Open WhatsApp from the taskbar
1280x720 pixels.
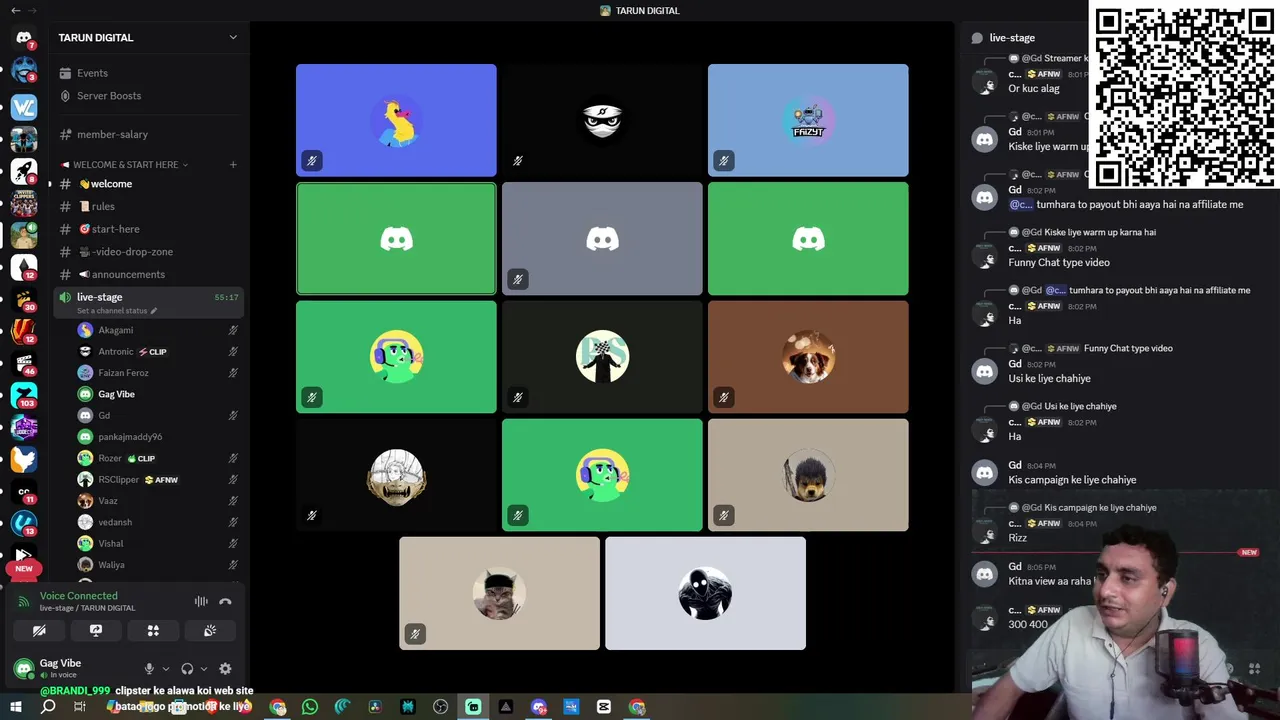(310, 707)
